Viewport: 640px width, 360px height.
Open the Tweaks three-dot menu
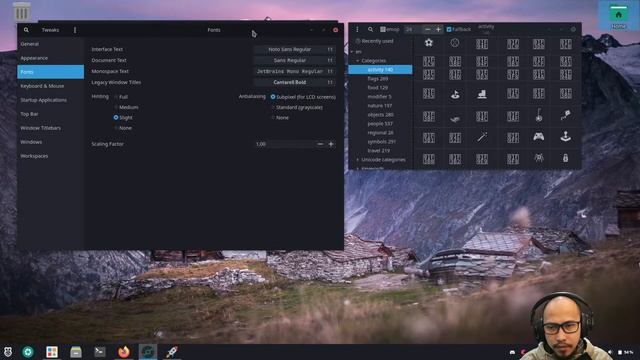click(75, 30)
